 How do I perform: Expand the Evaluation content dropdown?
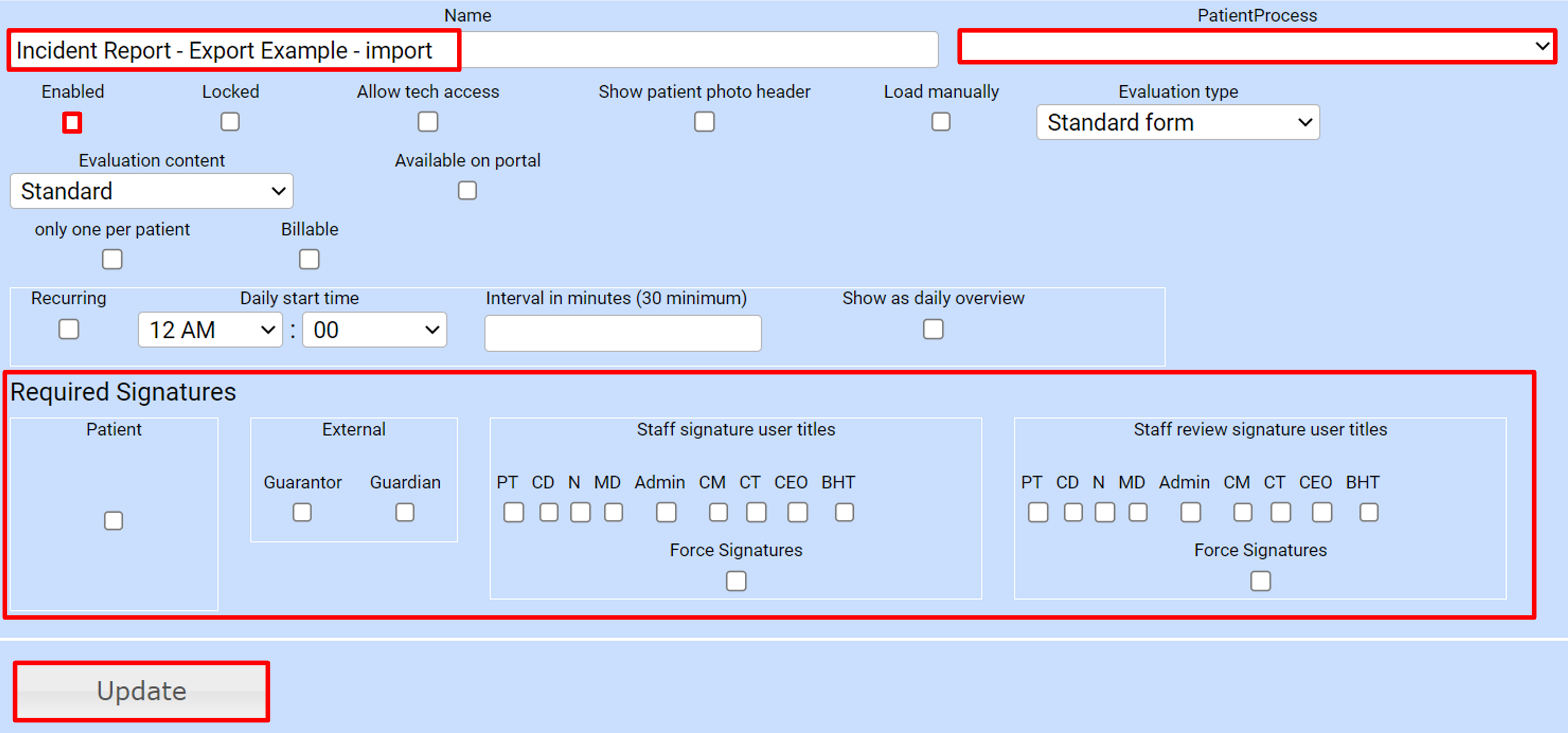[152, 191]
